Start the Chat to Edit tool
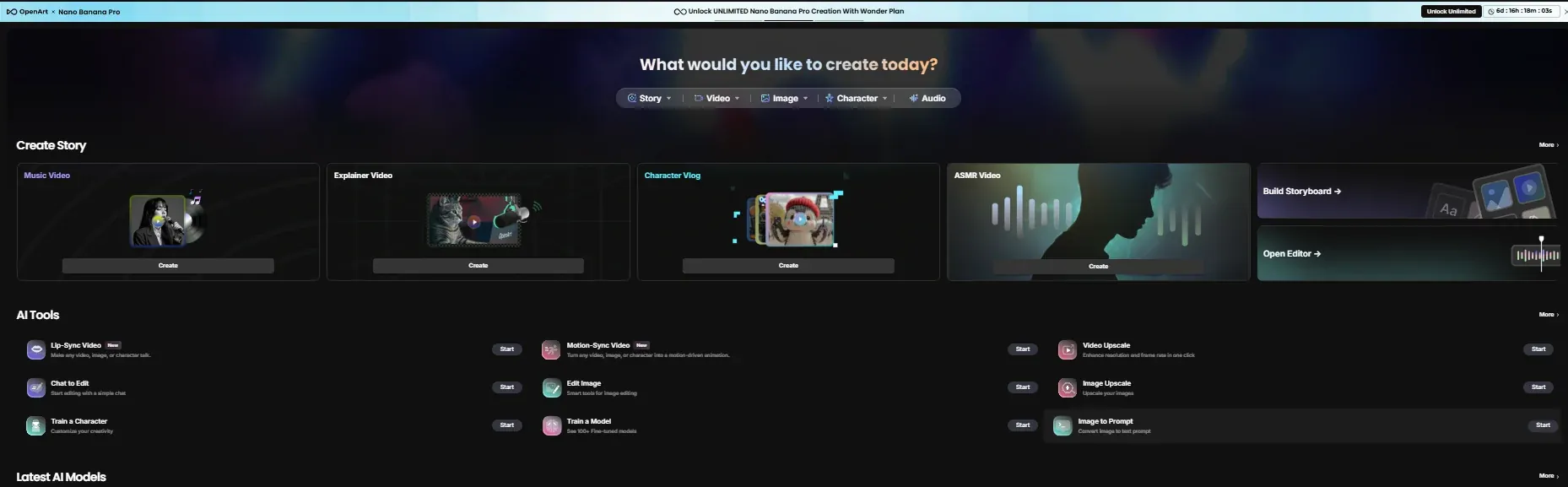Screen dimensions: 1568x487 tap(506, 387)
